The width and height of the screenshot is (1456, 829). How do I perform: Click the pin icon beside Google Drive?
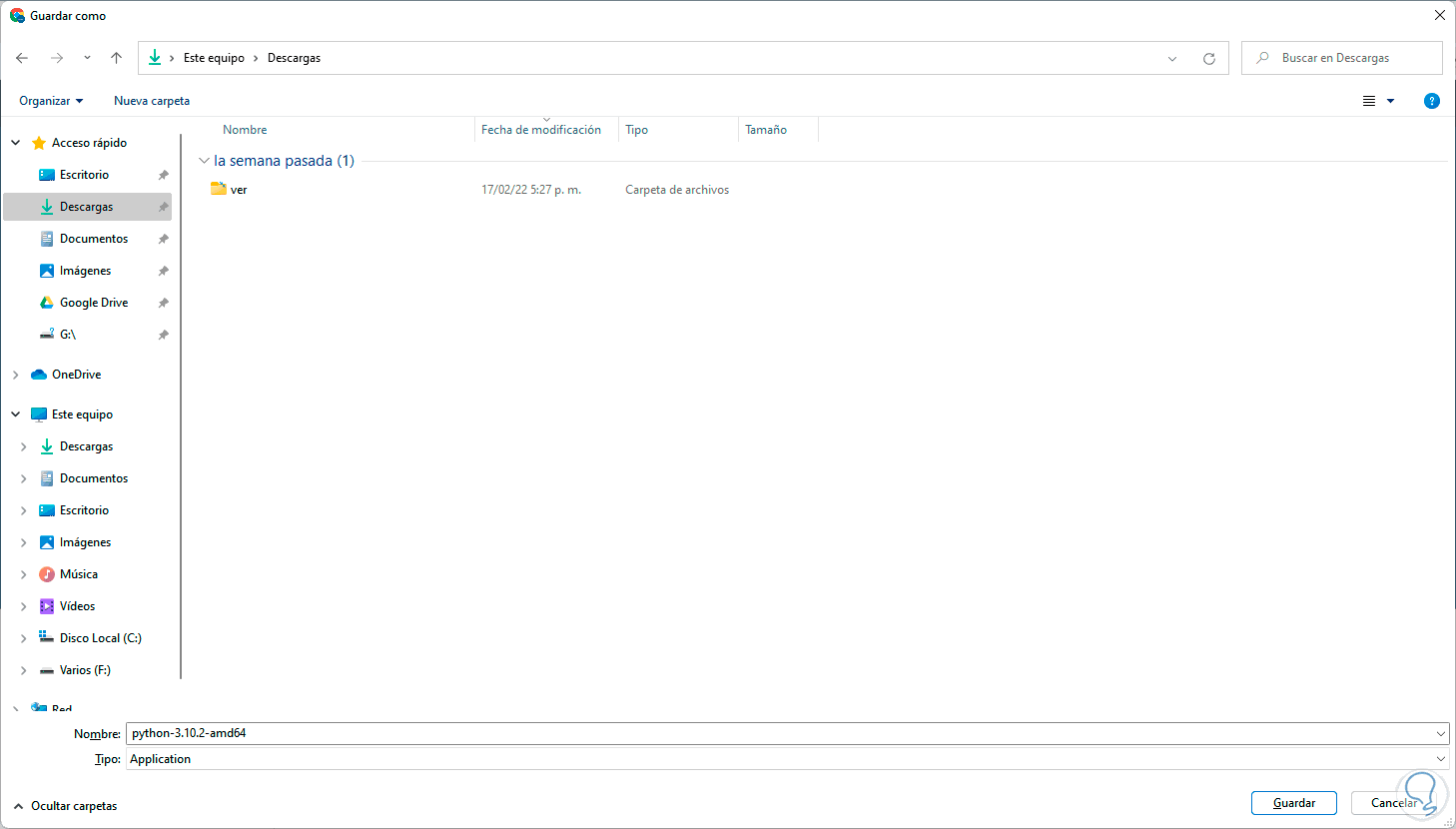coord(163,303)
